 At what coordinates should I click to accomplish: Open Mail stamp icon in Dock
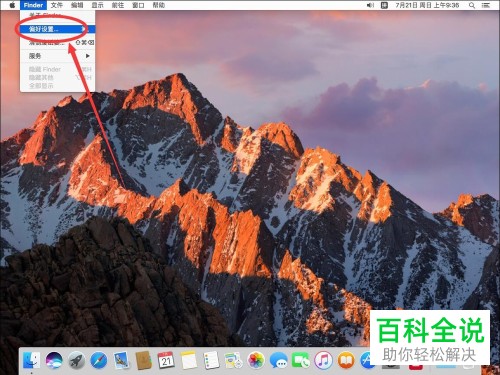point(121,360)
